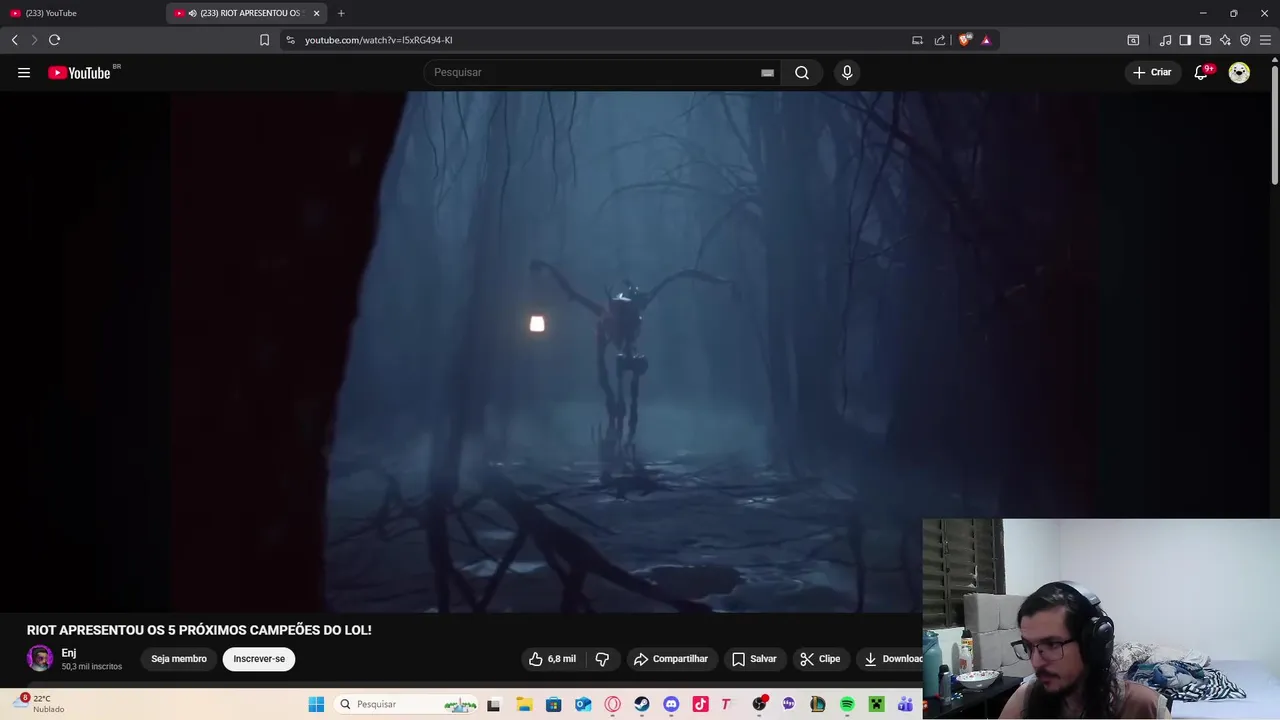Click the taskbar Pesquisar search box
Screen dimensions: 1280x720
point(405,704)
